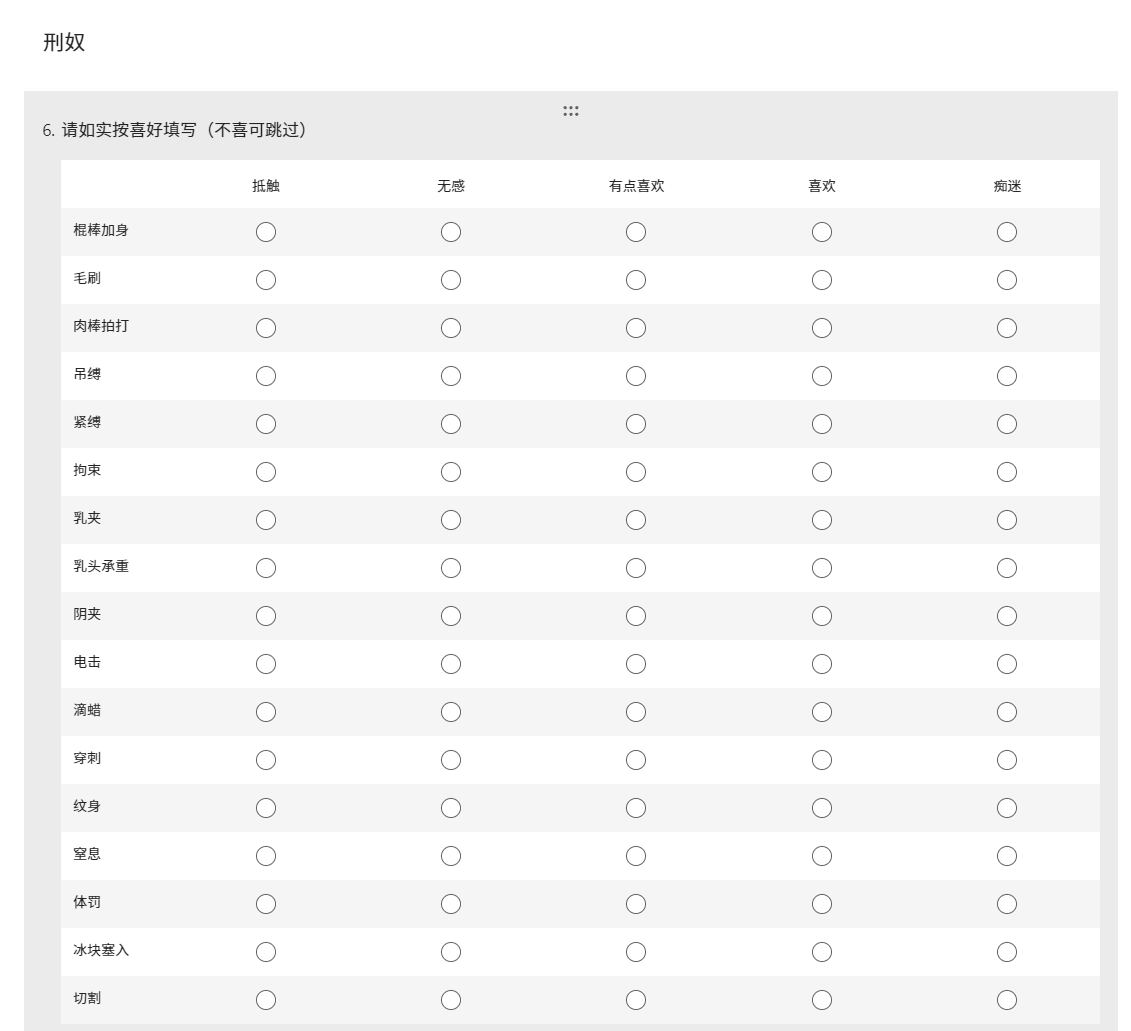The width and height of the screenshot is (1131, 1031).
Task: Choose 有点喜欢 for the 穿刺 row
Action: [636, 760]
